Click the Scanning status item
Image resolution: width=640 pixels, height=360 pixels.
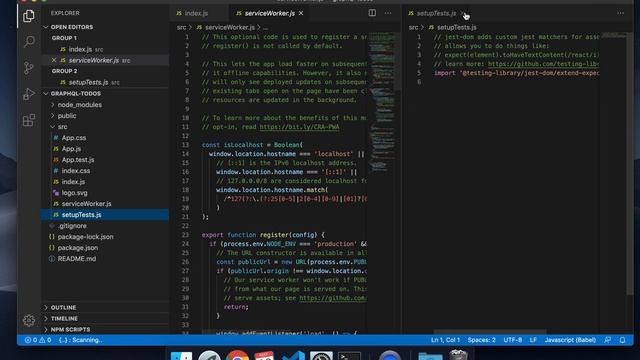coord(80,340)
